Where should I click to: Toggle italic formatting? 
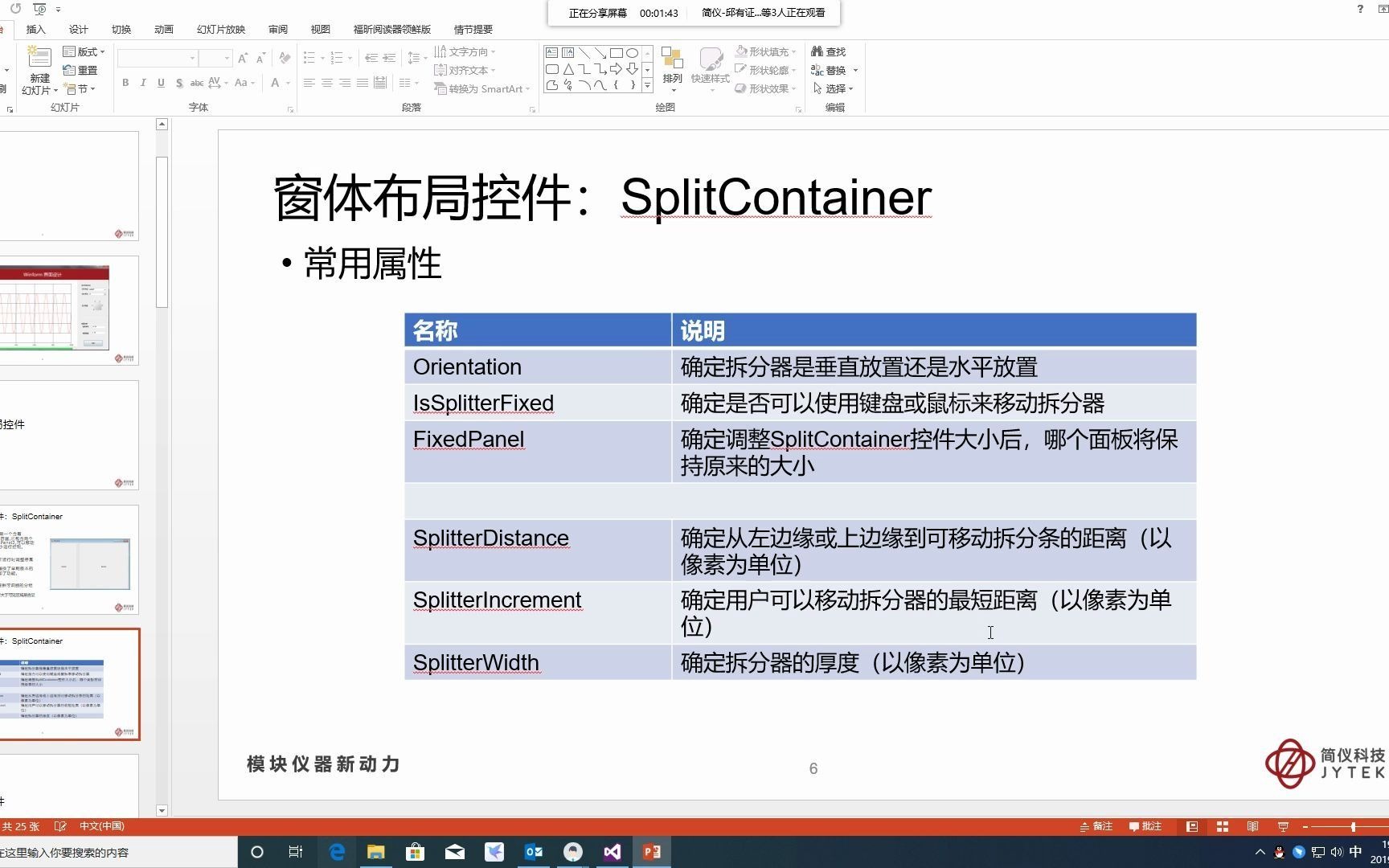click(x=142, y=82)
